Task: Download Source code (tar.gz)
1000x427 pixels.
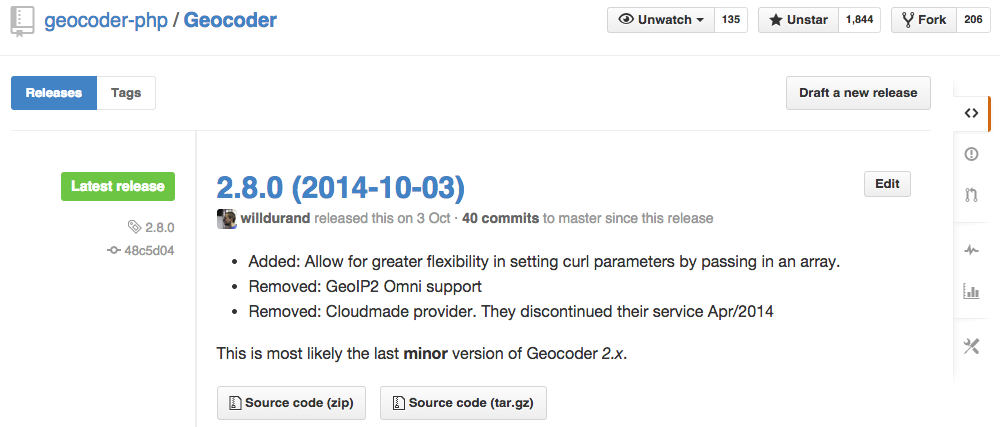Action: (x=463, y=403)
